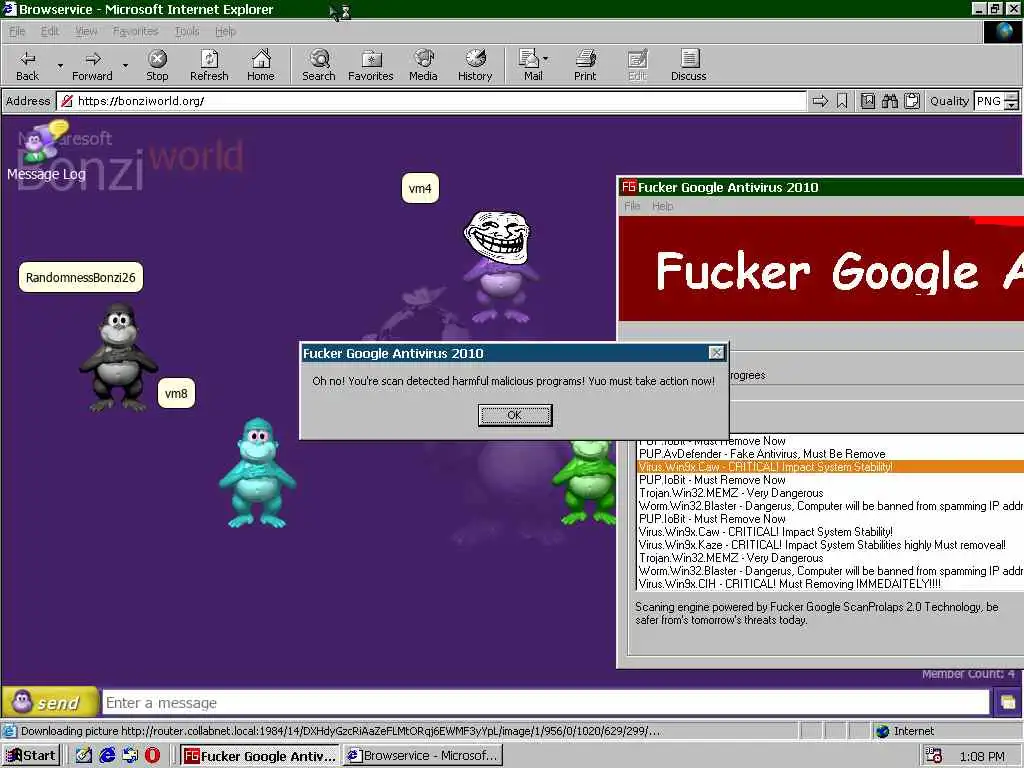Go Back in Internet Explorer toolbar
The width and height of the screenshot is (1024, 768).
point(27,65)
